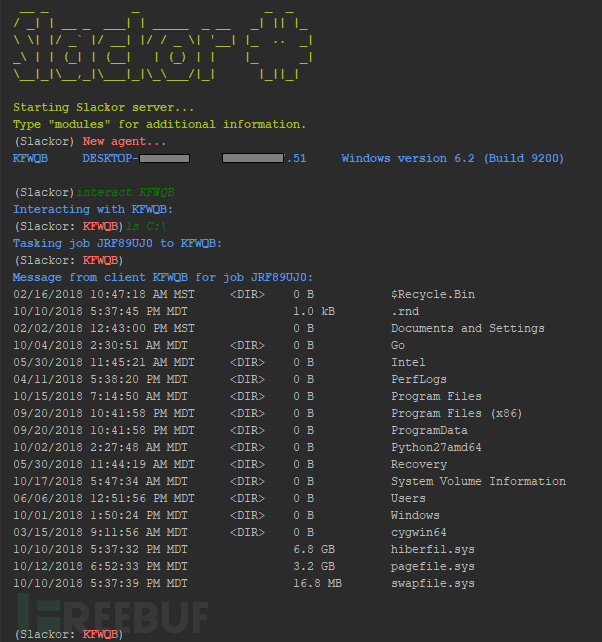The height and width of the screenshot is (642, 602).
Task: Click the "Python27amd64" directory name
Action: click(x=436, y=448)
